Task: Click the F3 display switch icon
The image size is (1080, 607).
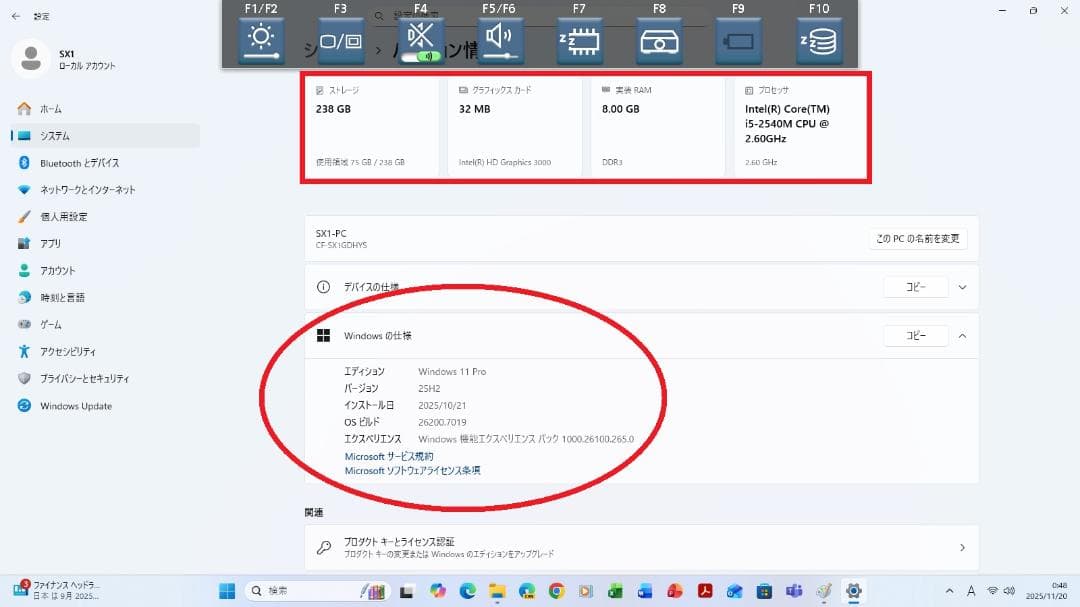Action: tap(340, 41)
